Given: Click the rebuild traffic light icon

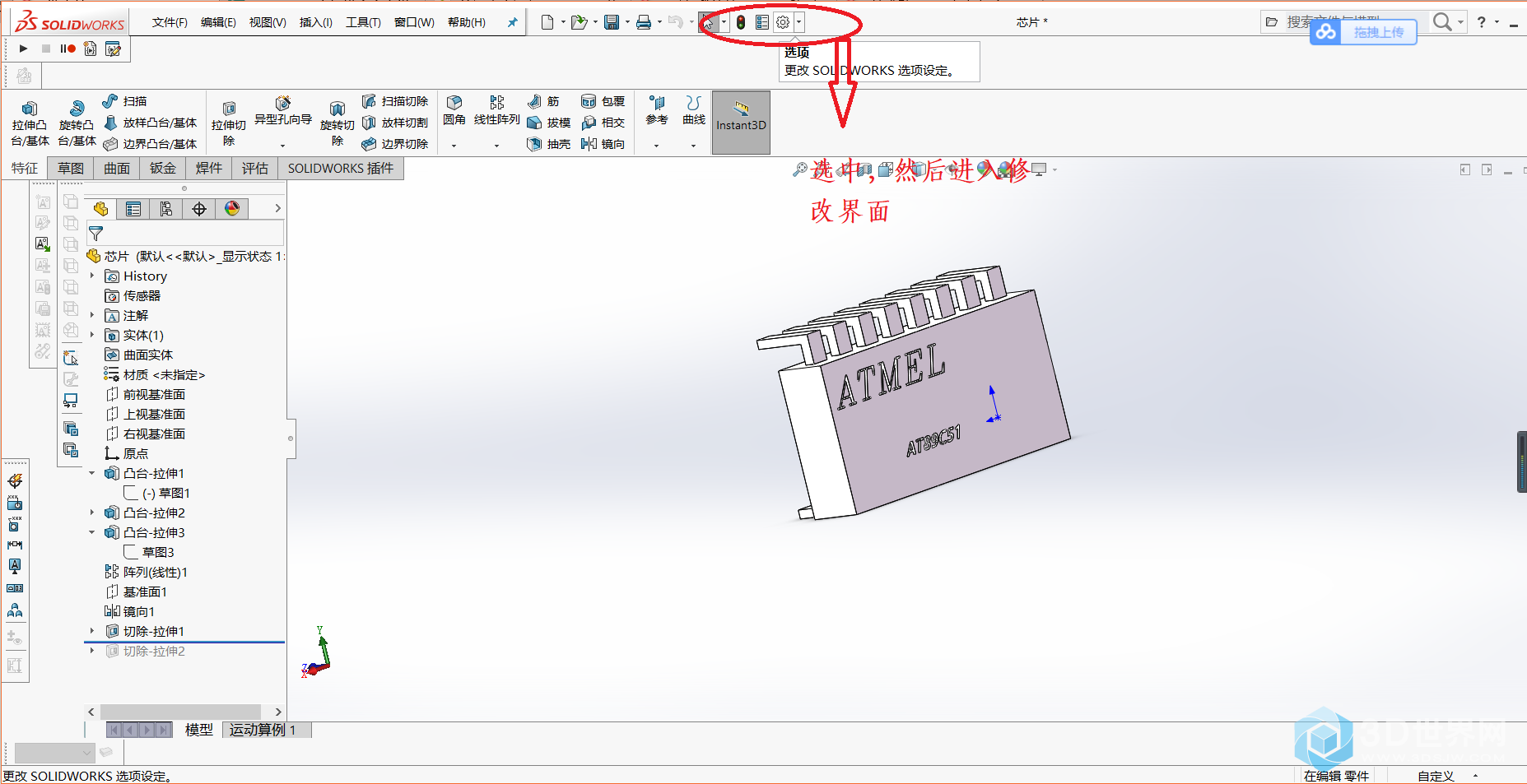Looking at the screenshot, I should pyautogui.click(x=741, y=22).
